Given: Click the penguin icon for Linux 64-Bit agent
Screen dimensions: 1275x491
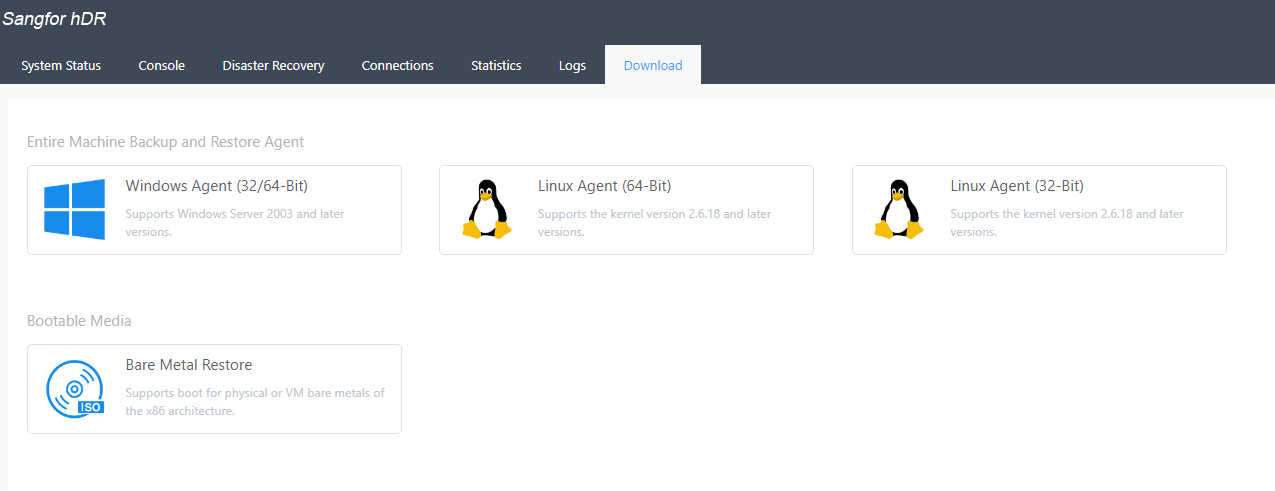Looking at the screenshot, I should tap(487, 209).
